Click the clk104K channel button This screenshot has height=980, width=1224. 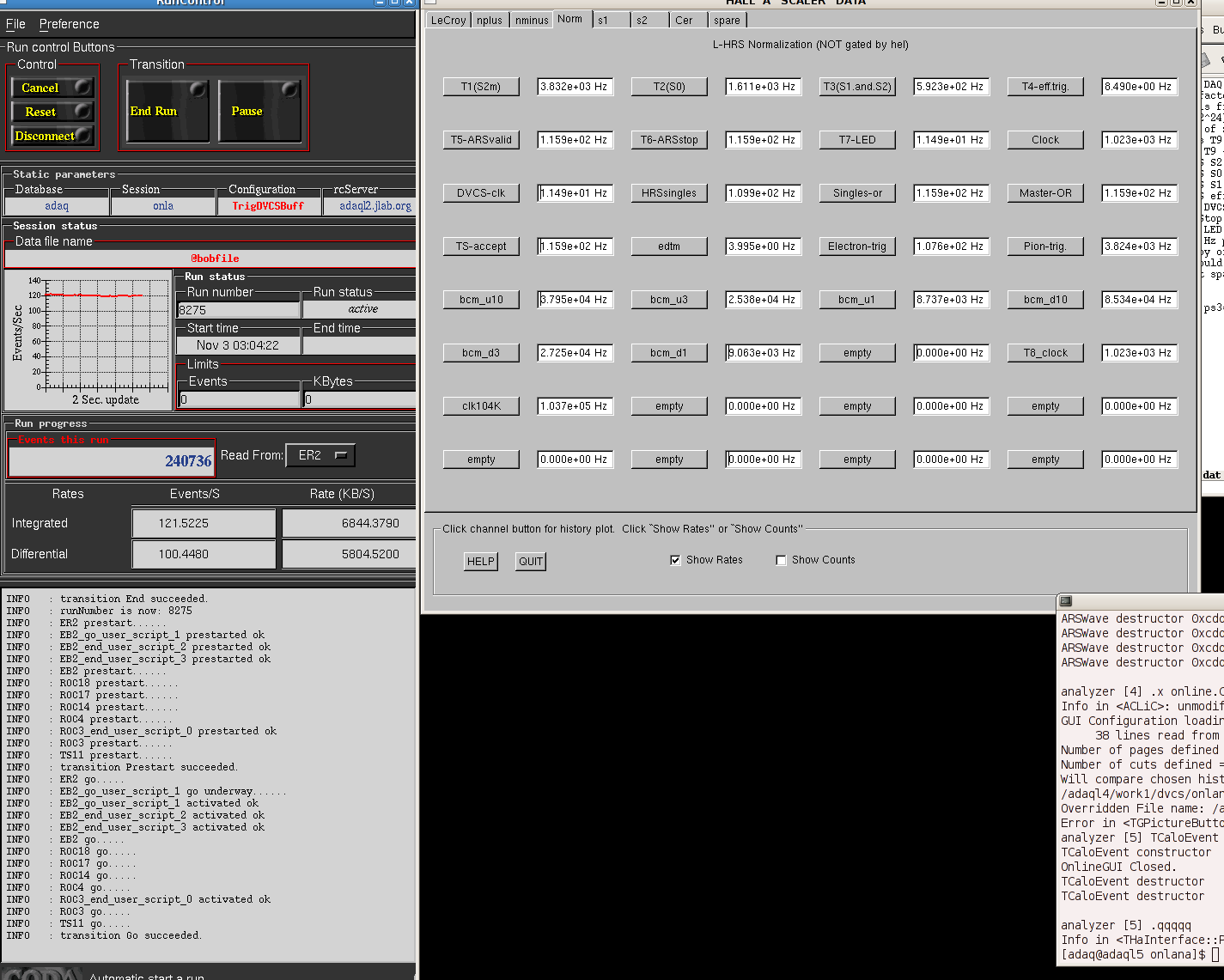tap(481, 406)
